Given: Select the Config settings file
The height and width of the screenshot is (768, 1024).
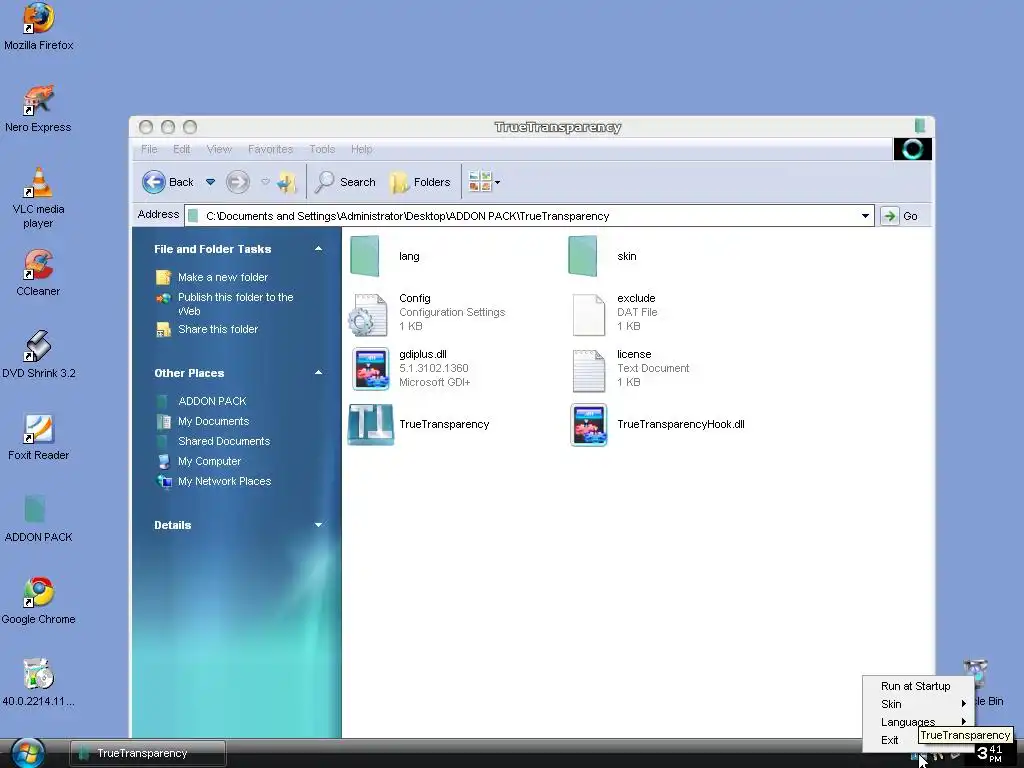Looking at the screenshot, I should [427, 312].
